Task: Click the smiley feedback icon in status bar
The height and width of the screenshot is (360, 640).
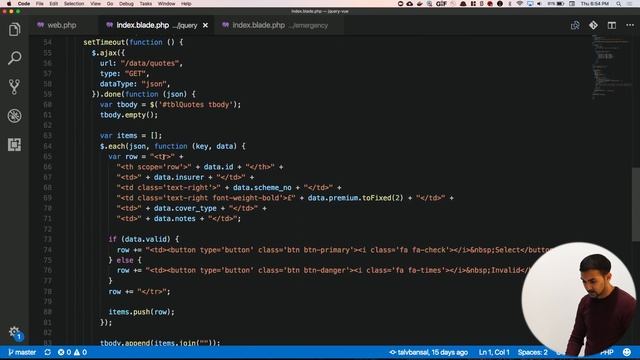Action: [627, 352]
